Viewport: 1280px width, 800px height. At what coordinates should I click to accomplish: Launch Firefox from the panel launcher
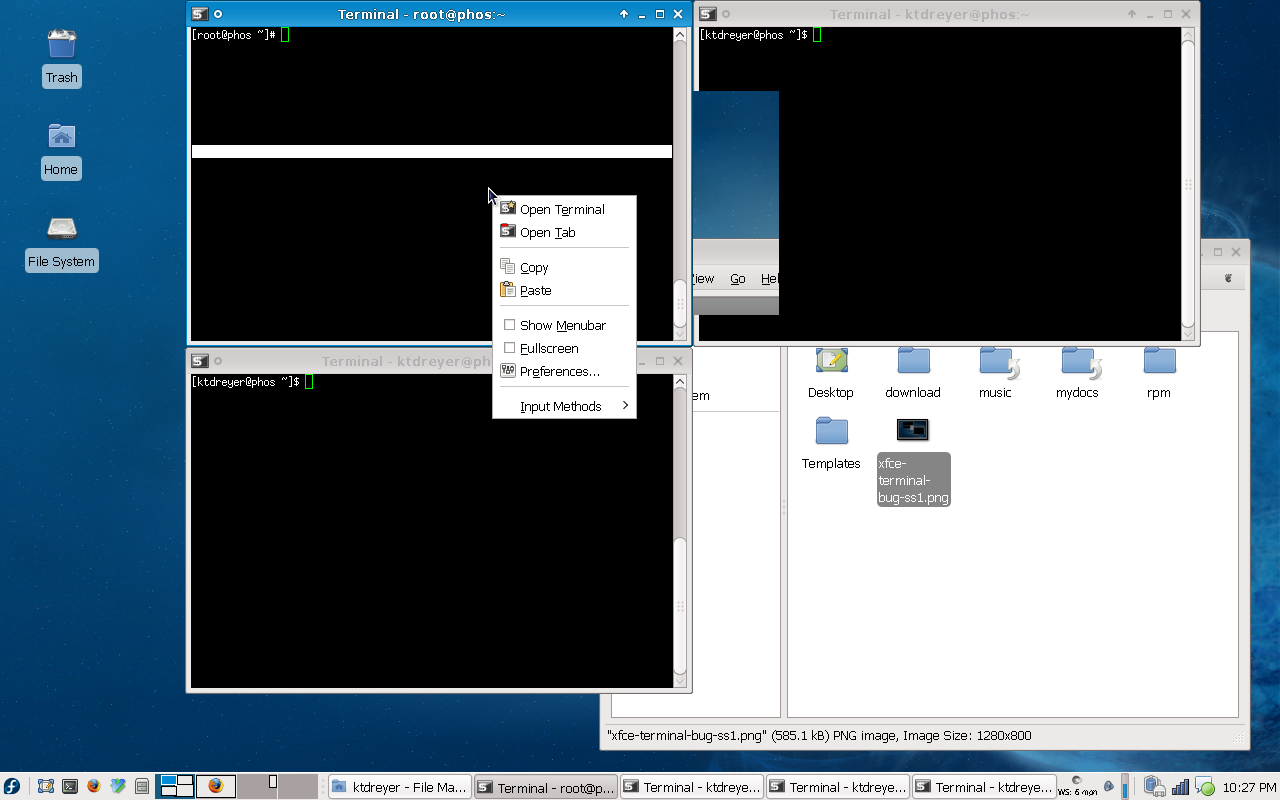(x=94, y=786)
